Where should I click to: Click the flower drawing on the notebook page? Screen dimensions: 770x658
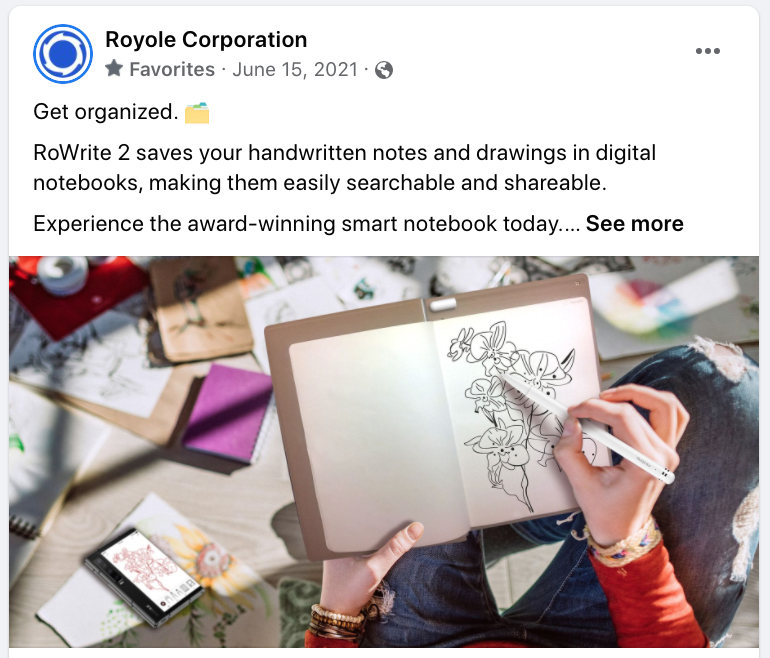click(513, 408)
